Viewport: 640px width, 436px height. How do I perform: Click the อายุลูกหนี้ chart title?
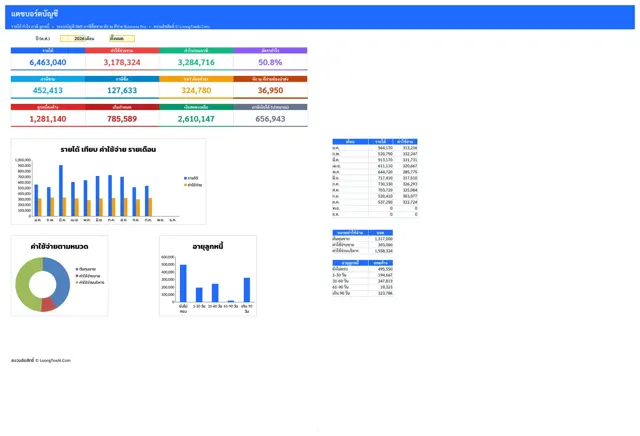[x=207, y=247]
